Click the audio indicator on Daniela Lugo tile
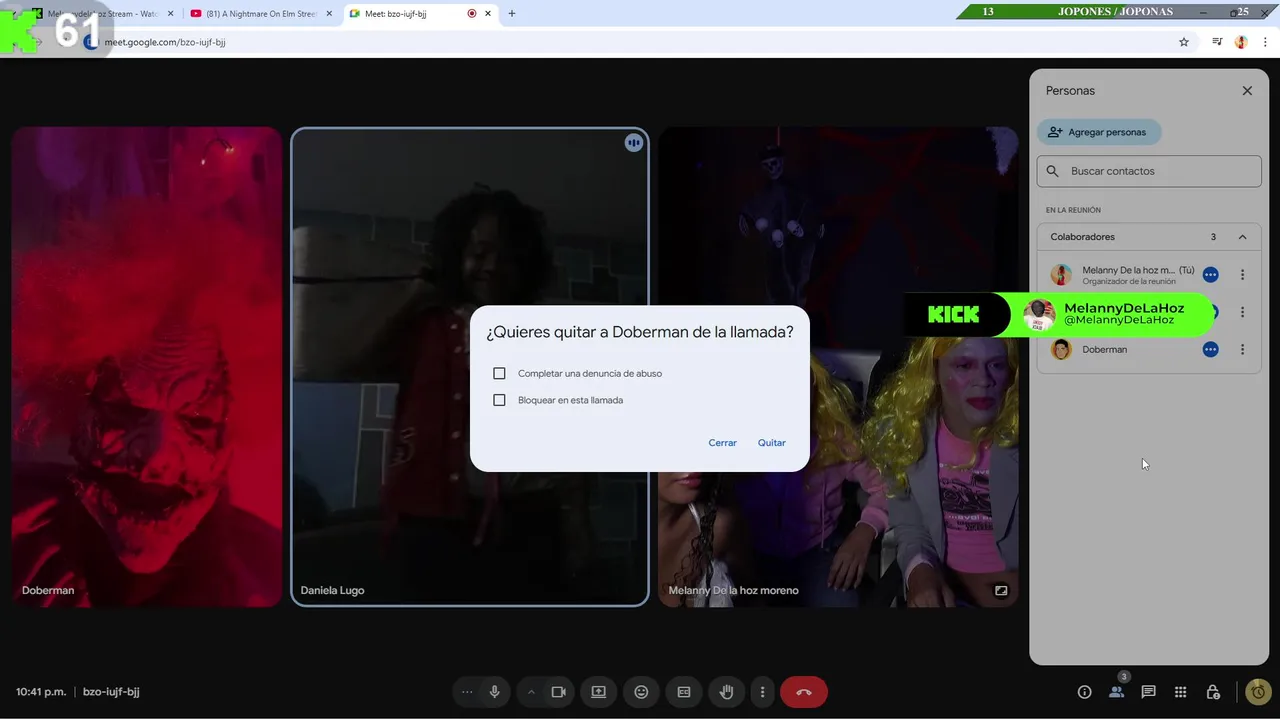1280x720 pixels. pos(633,143)
